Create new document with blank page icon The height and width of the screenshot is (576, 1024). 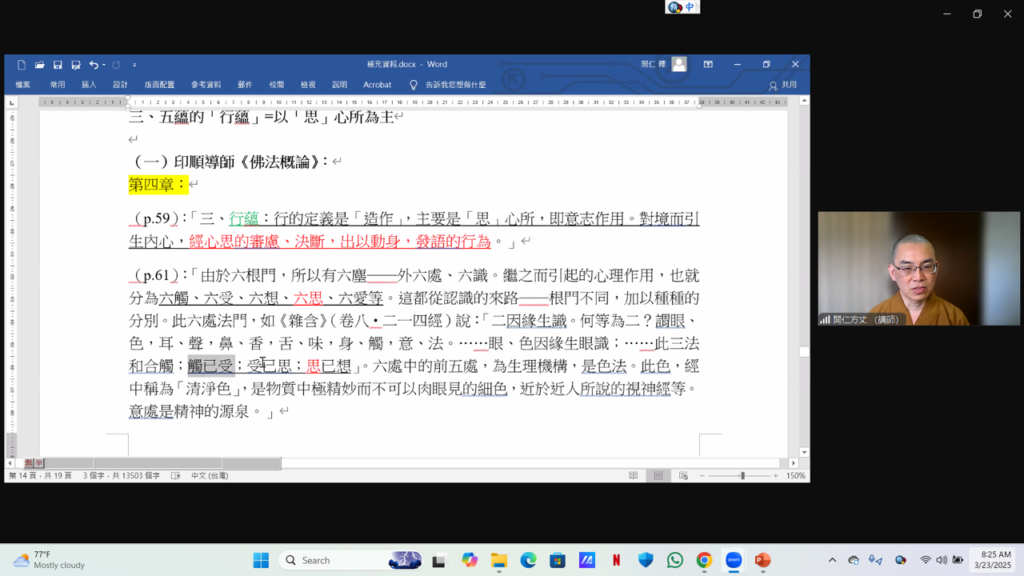pos(21,65)
